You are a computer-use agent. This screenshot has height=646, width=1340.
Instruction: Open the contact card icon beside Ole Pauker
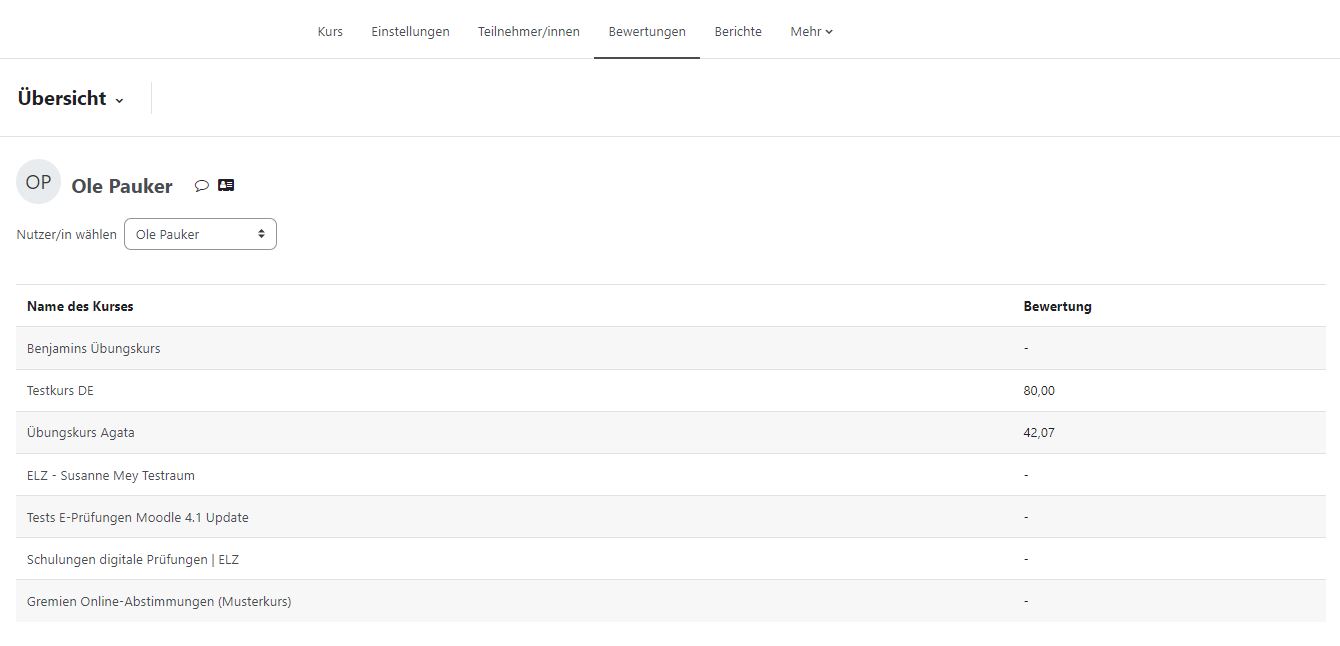tap(226, 186)
